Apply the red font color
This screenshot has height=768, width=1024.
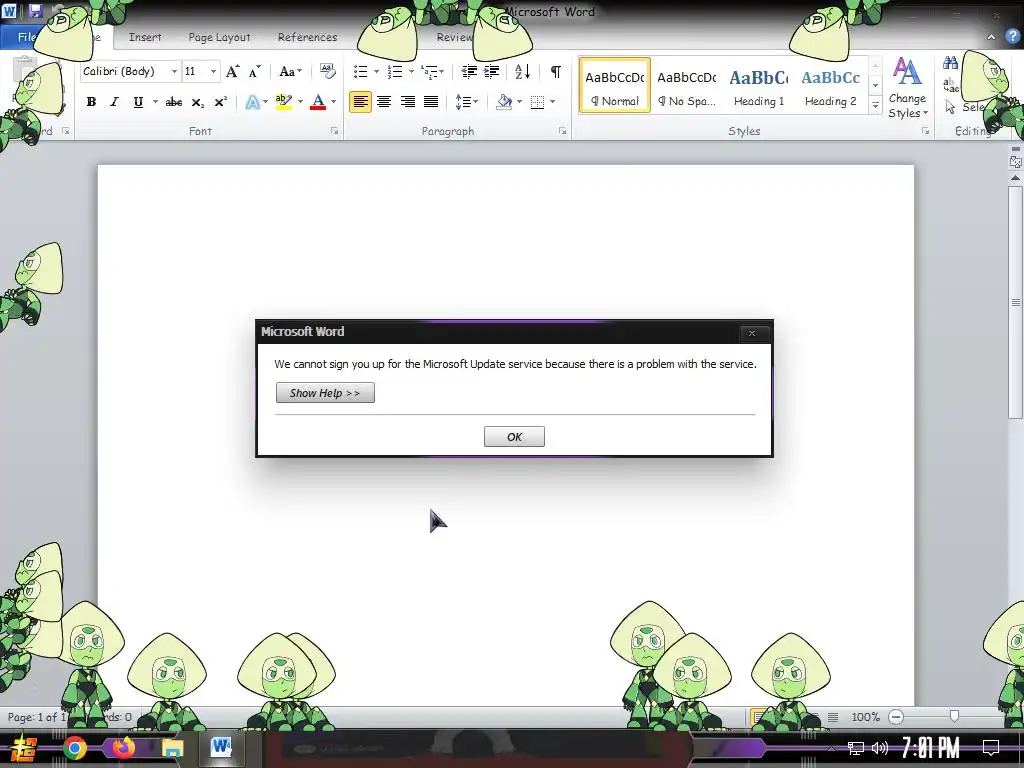[318, 102]
